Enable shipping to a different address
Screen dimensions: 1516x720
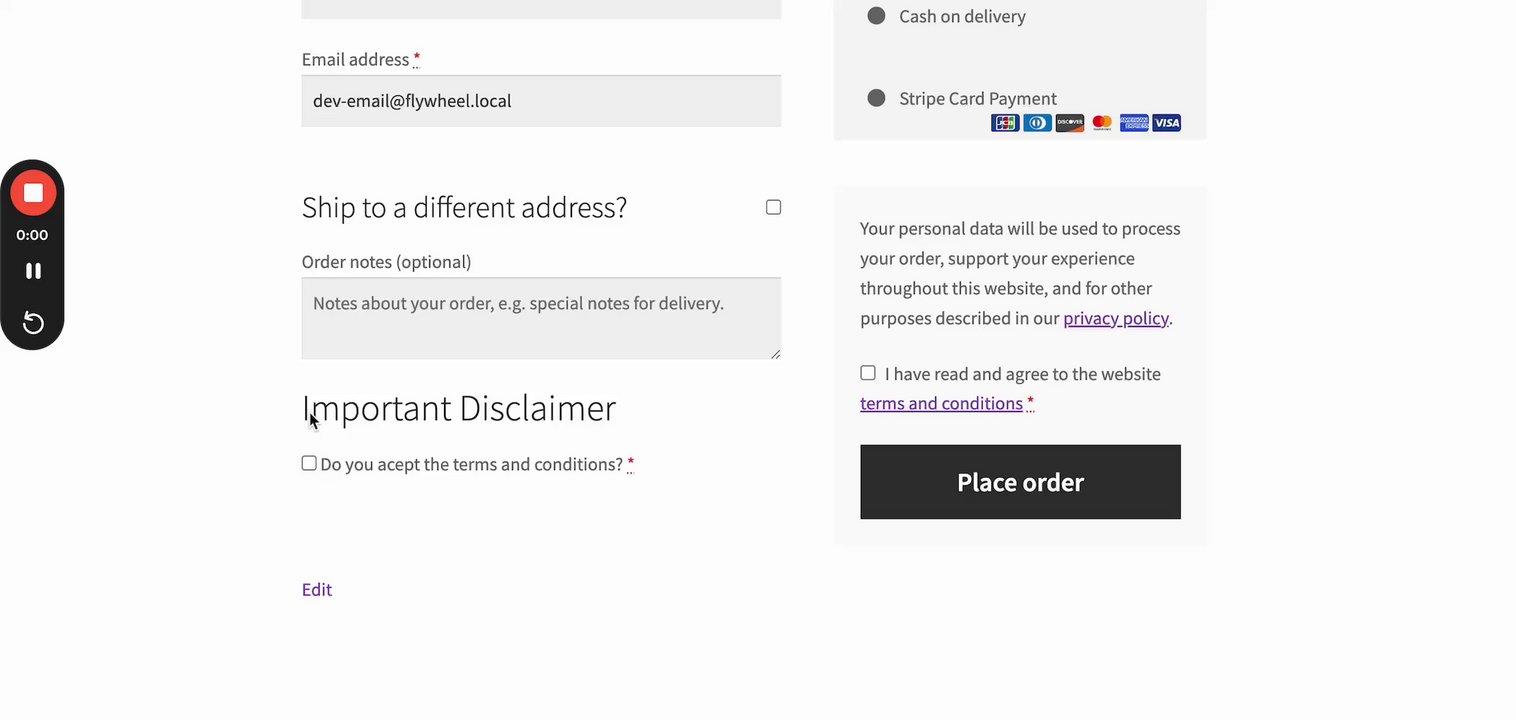[773, 207]
